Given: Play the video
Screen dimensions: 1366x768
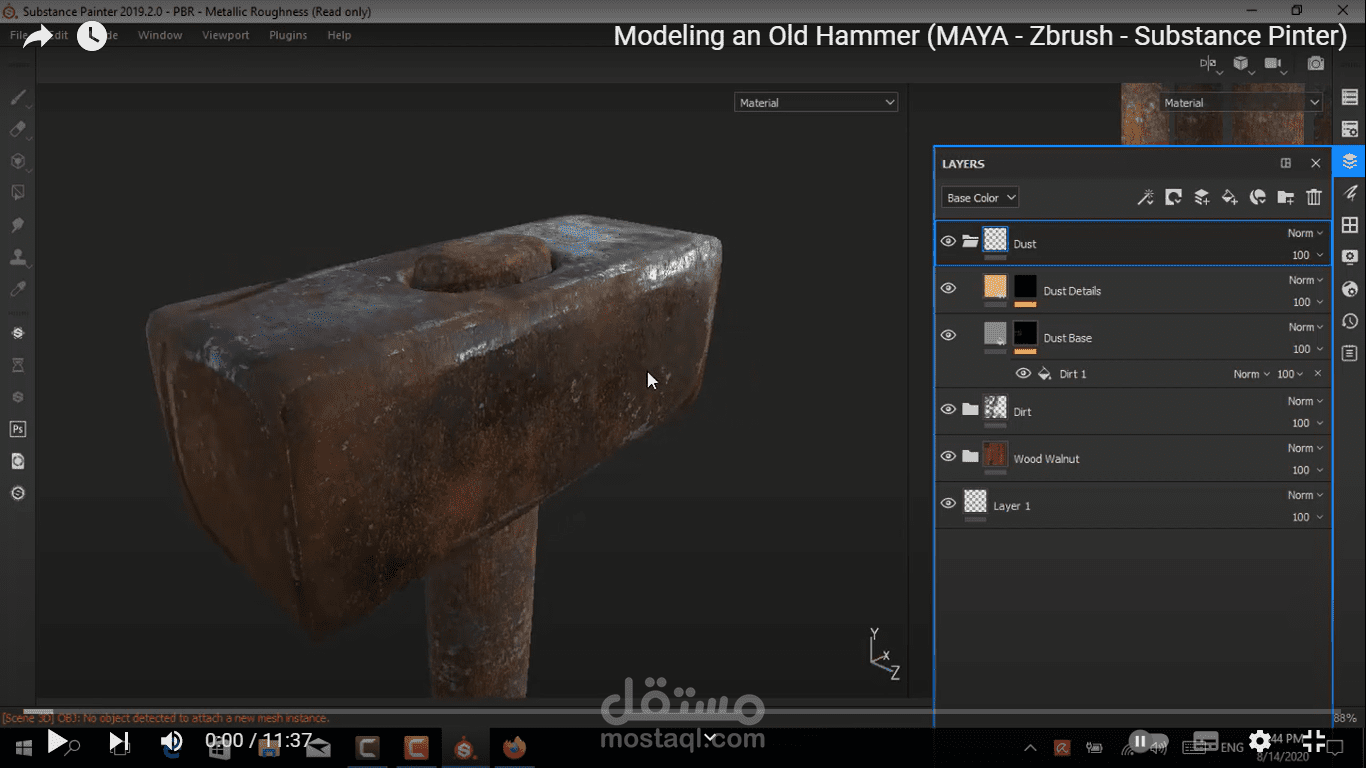Looking at the screenshot, I should pyautogui.click(x=57, y=741).
